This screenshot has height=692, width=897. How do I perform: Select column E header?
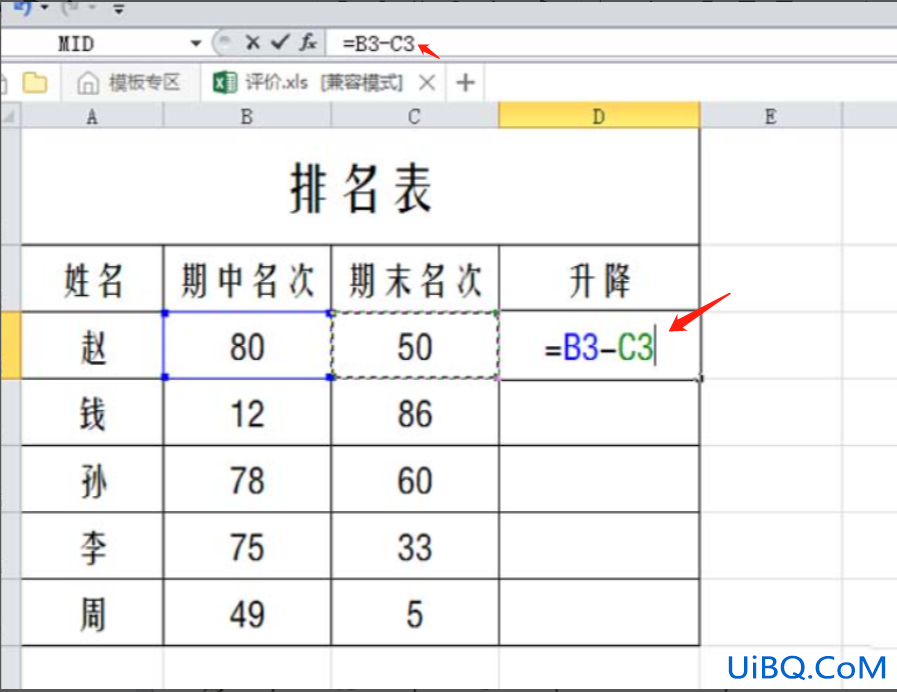[x=771, y=116]
